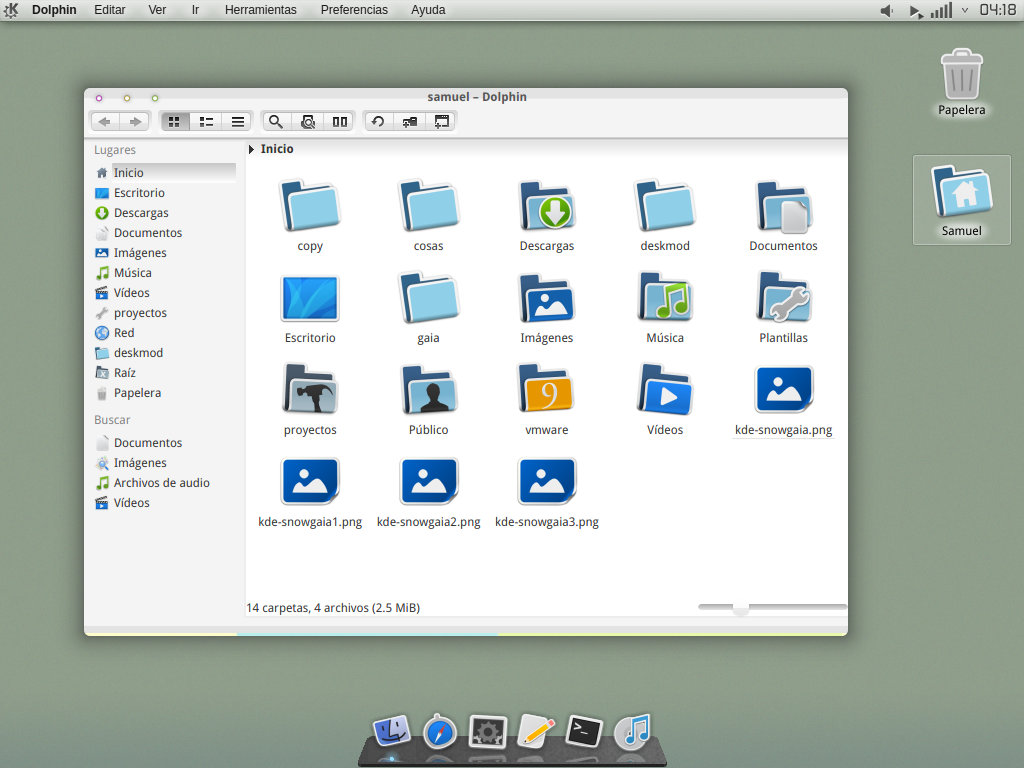
Task: Adjust the icon zoom slider handle
Action: [x=741, y=607]
